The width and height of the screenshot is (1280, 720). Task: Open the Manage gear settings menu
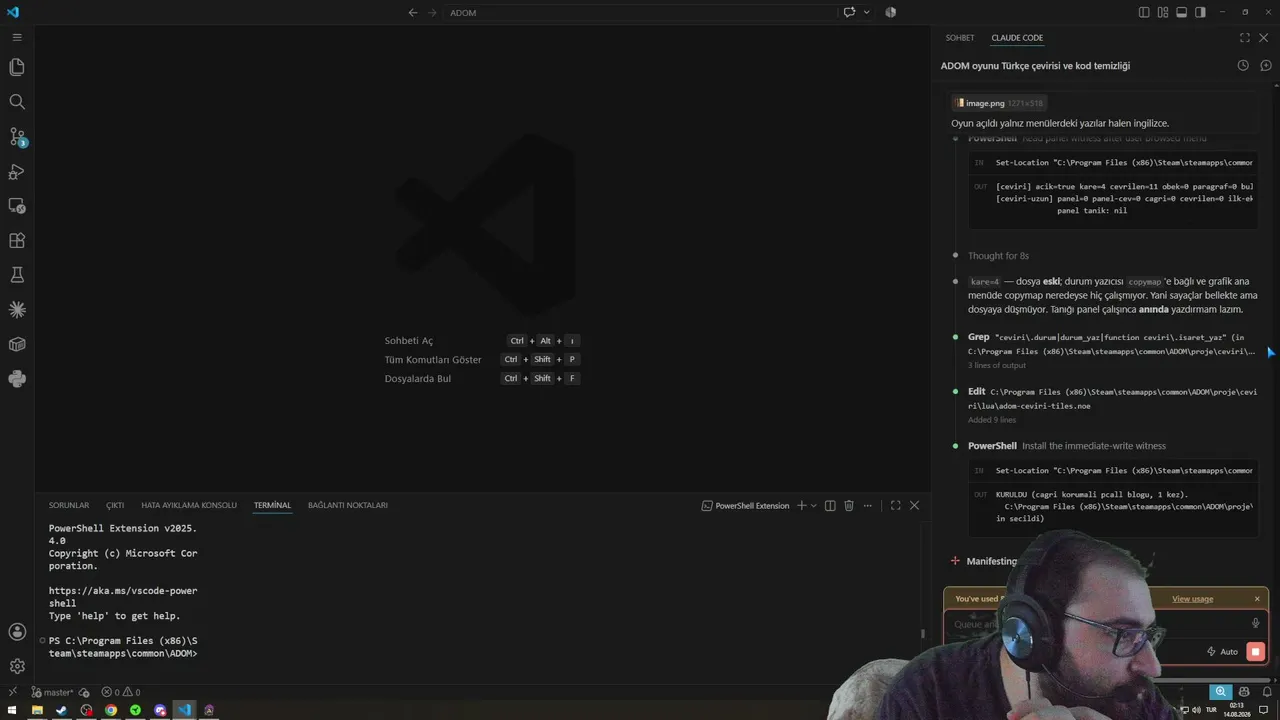click(x=17, y=666)
